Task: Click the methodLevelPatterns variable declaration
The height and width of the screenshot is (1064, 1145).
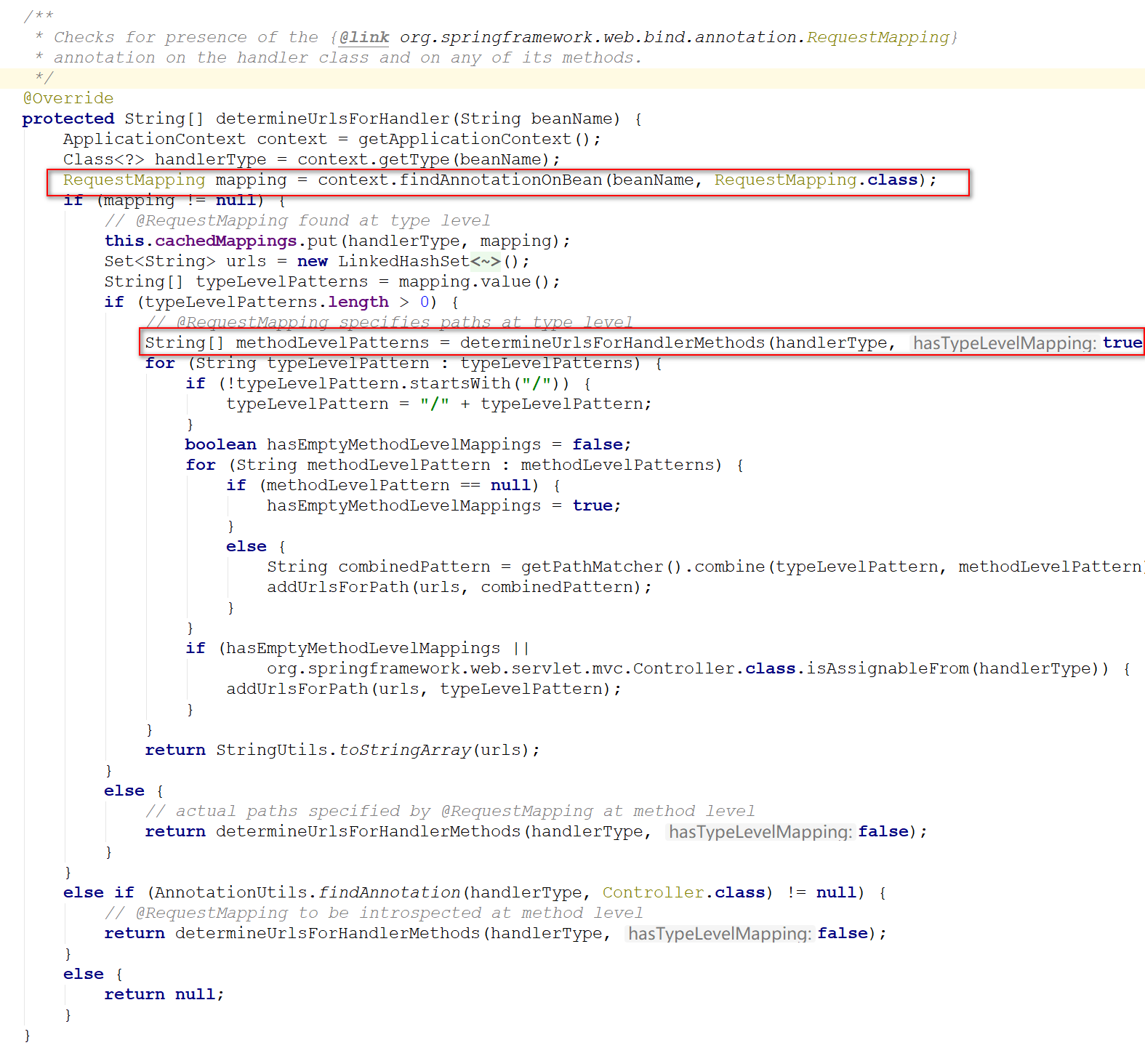Action: pyautogui.click(x=332, y=343)
